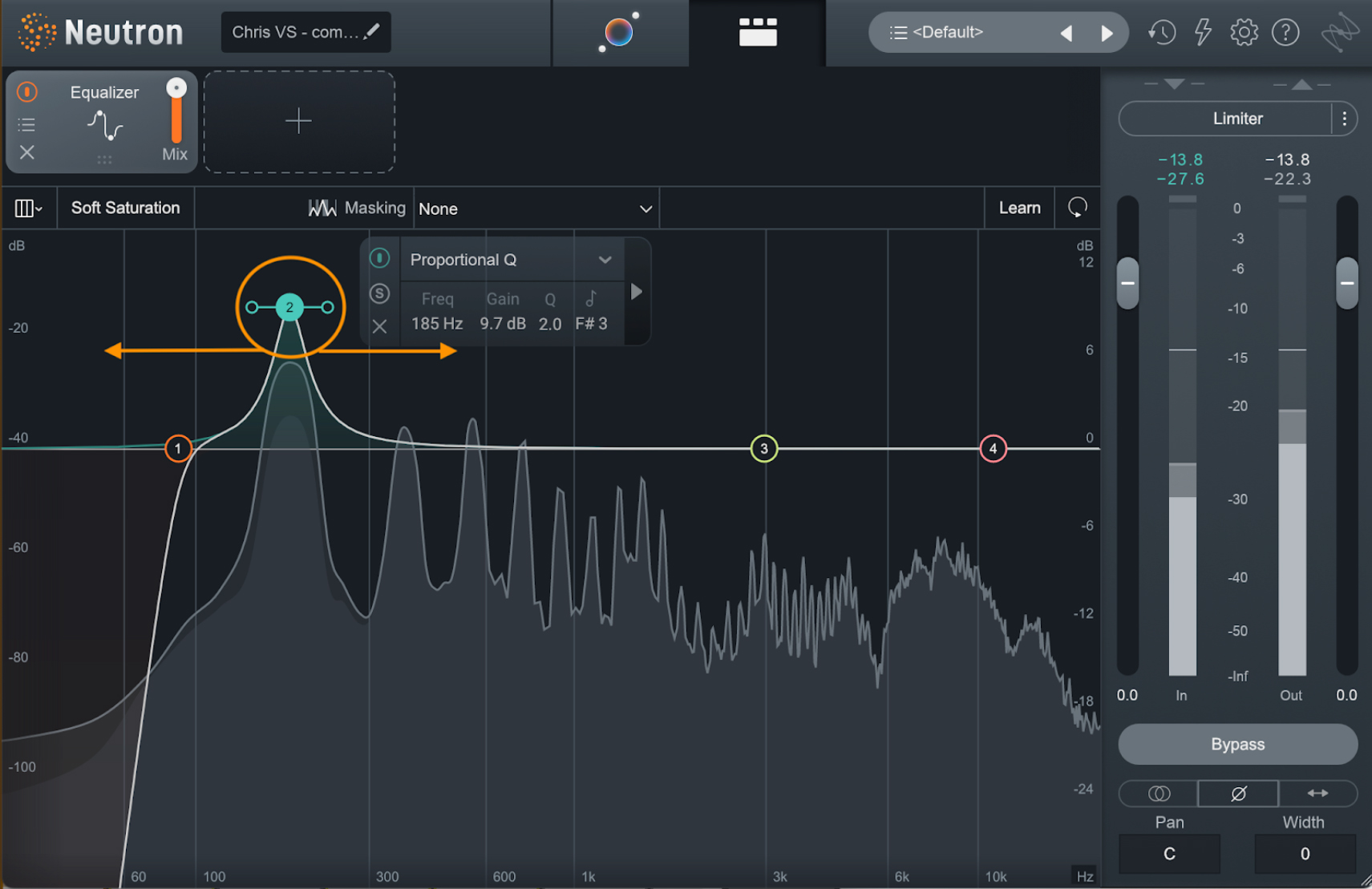The height and width of the screenshot is (889, 1372).
Task: Open the Equalizer module preset list icon
Action: tap(26, 124)
